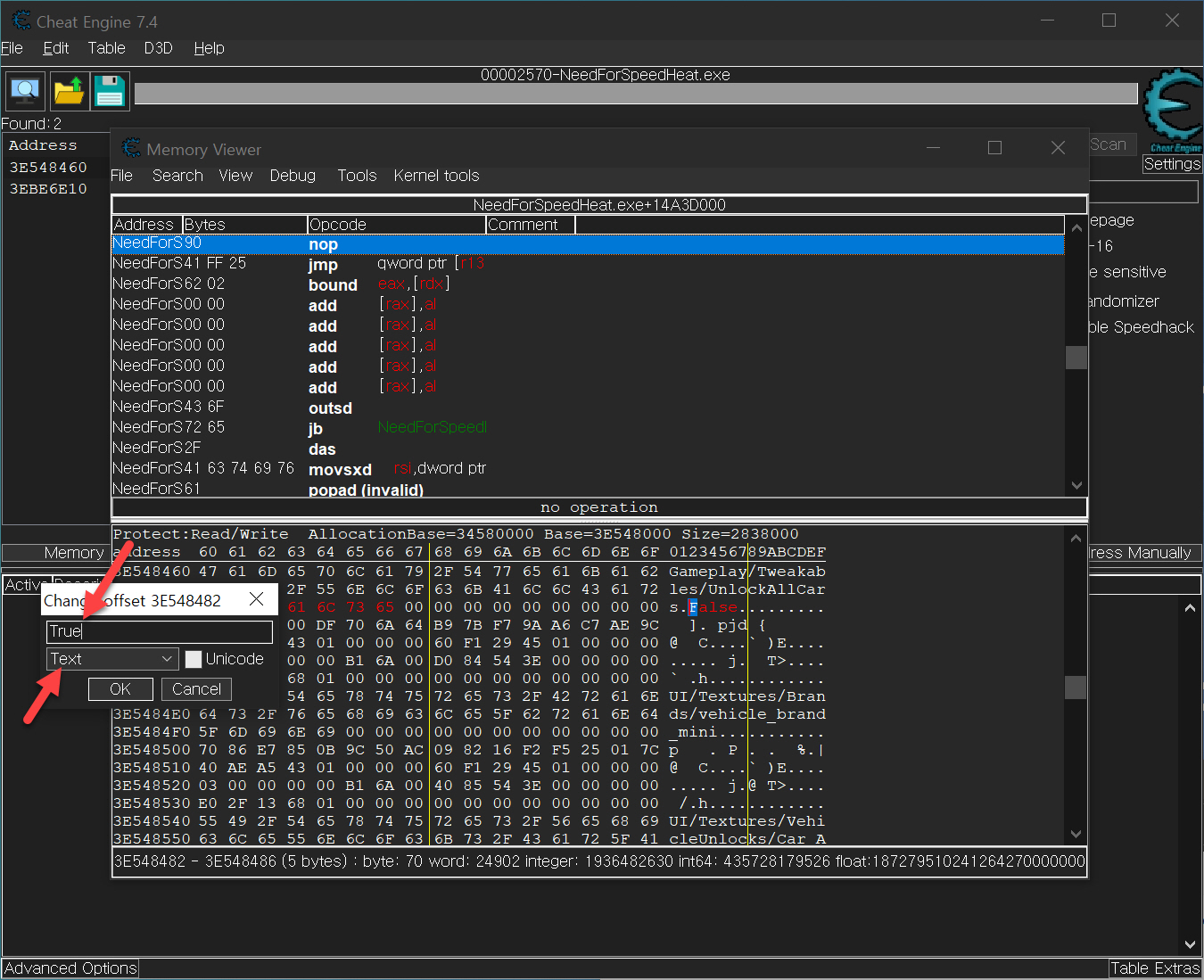The height and width of the screenshot is (980, 1204).
Task: Select the outsd instruction row
Action: tap(588, 408)
